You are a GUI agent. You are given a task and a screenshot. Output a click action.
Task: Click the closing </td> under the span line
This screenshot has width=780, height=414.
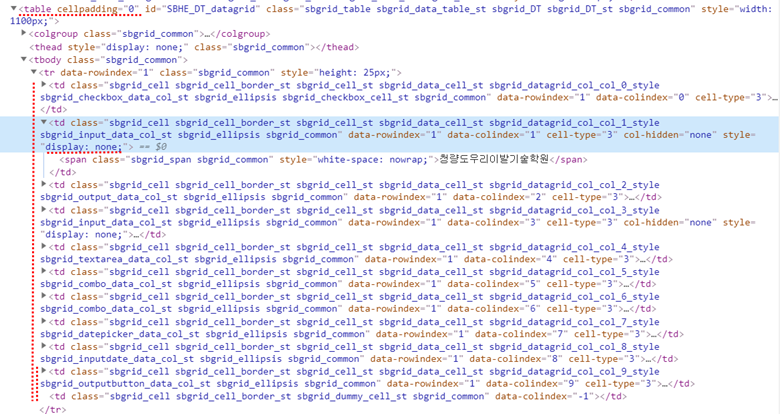(63, 172)
